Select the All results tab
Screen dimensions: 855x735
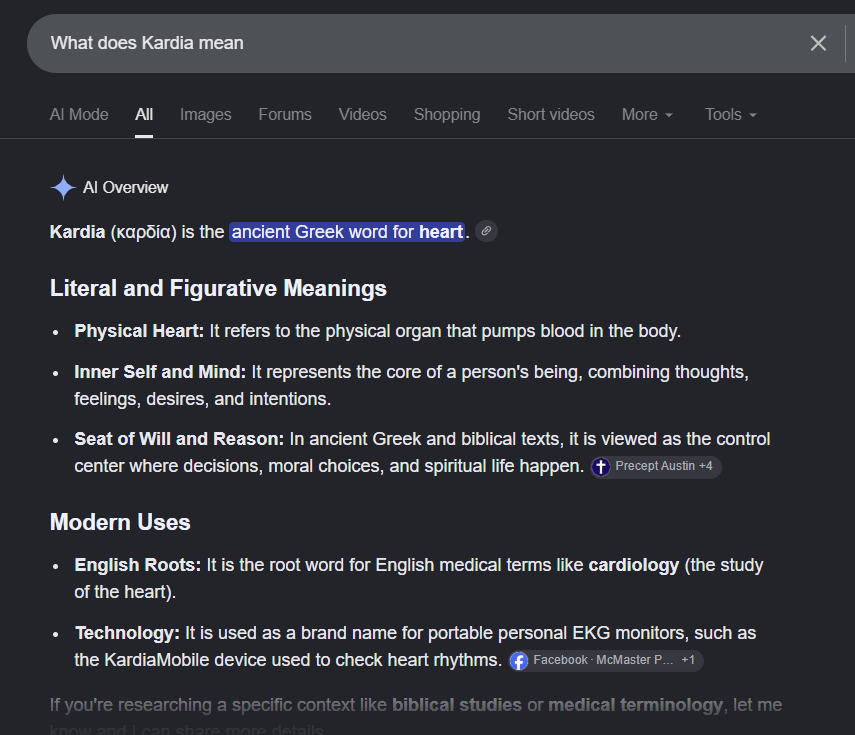(x=144, y=115)
